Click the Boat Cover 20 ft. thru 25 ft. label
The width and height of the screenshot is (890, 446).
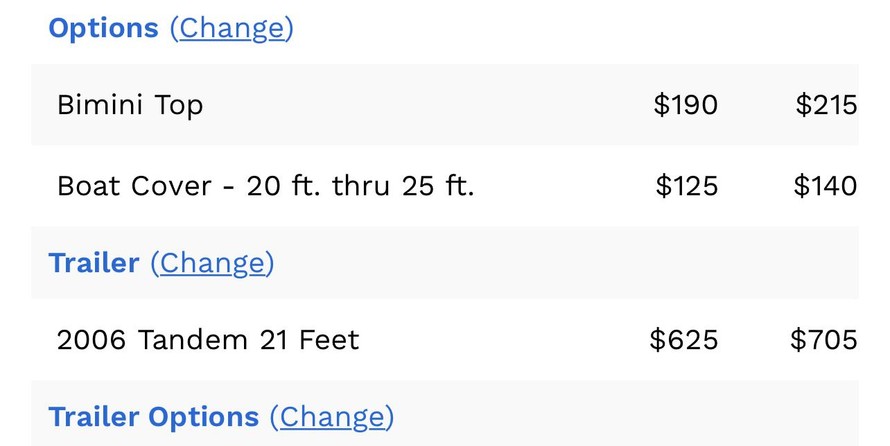click(265, 186)
